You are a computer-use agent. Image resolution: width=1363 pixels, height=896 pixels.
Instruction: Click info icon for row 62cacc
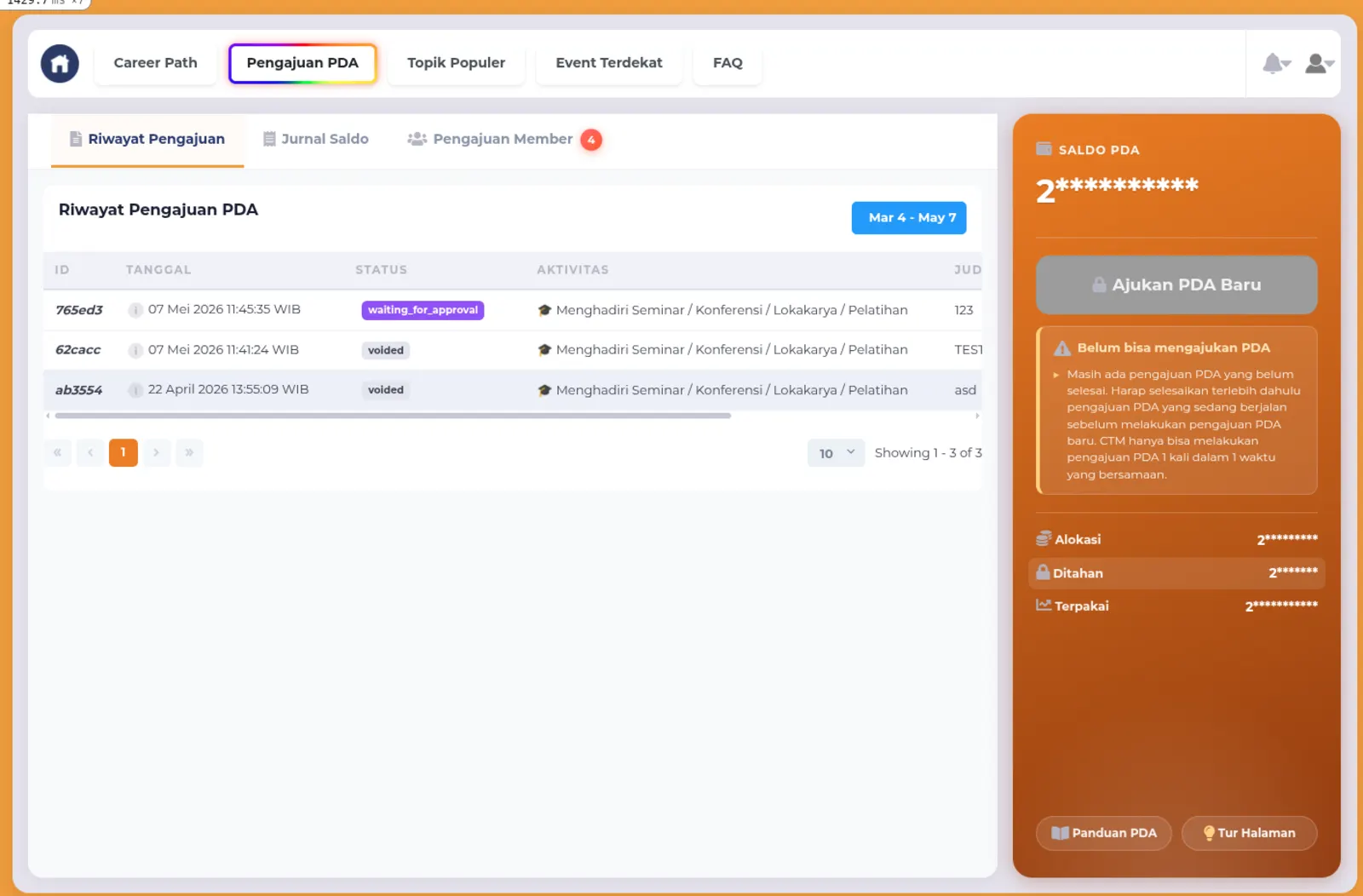[x=135, y=350]
